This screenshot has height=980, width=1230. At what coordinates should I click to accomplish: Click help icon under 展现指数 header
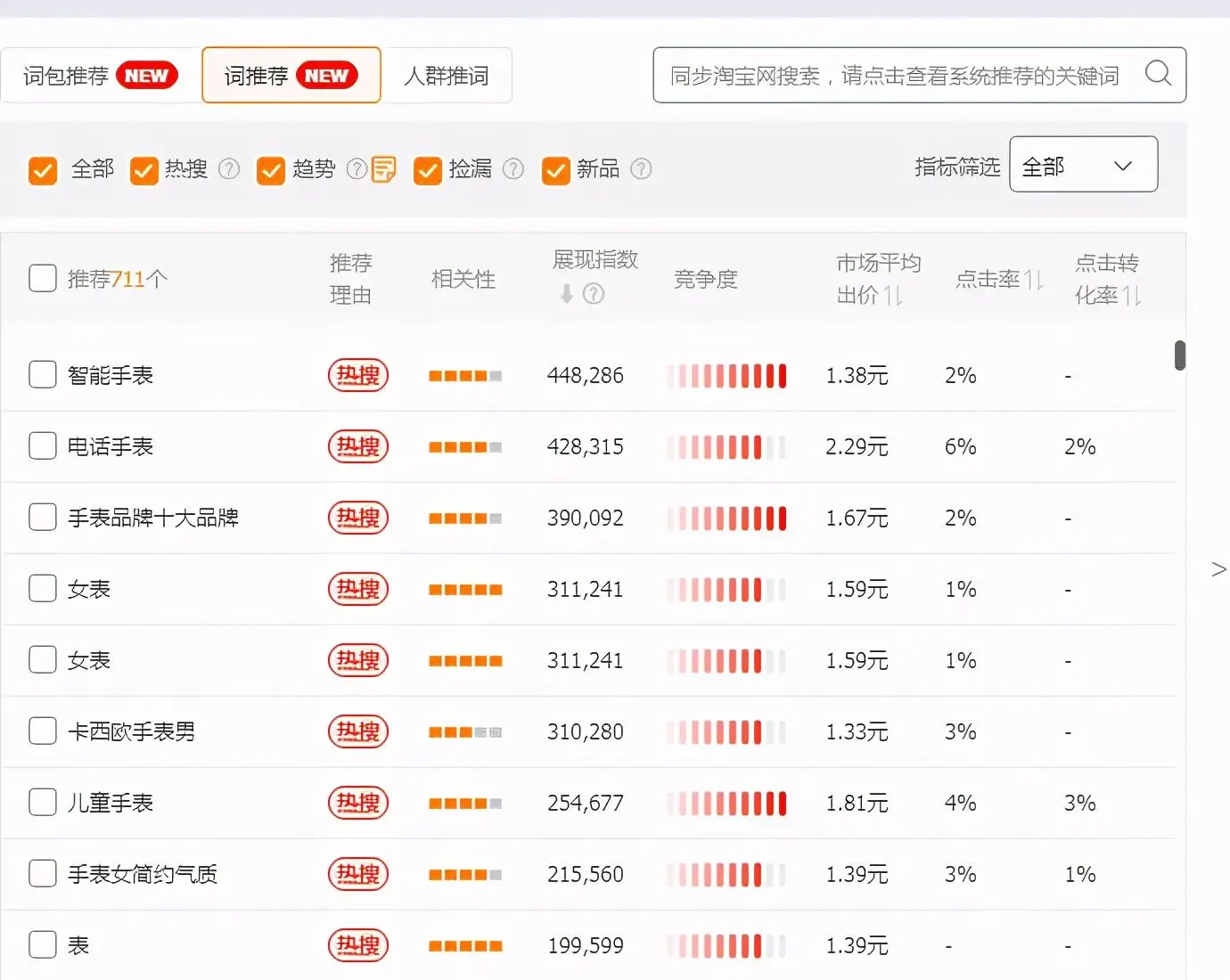coord(594,294)
